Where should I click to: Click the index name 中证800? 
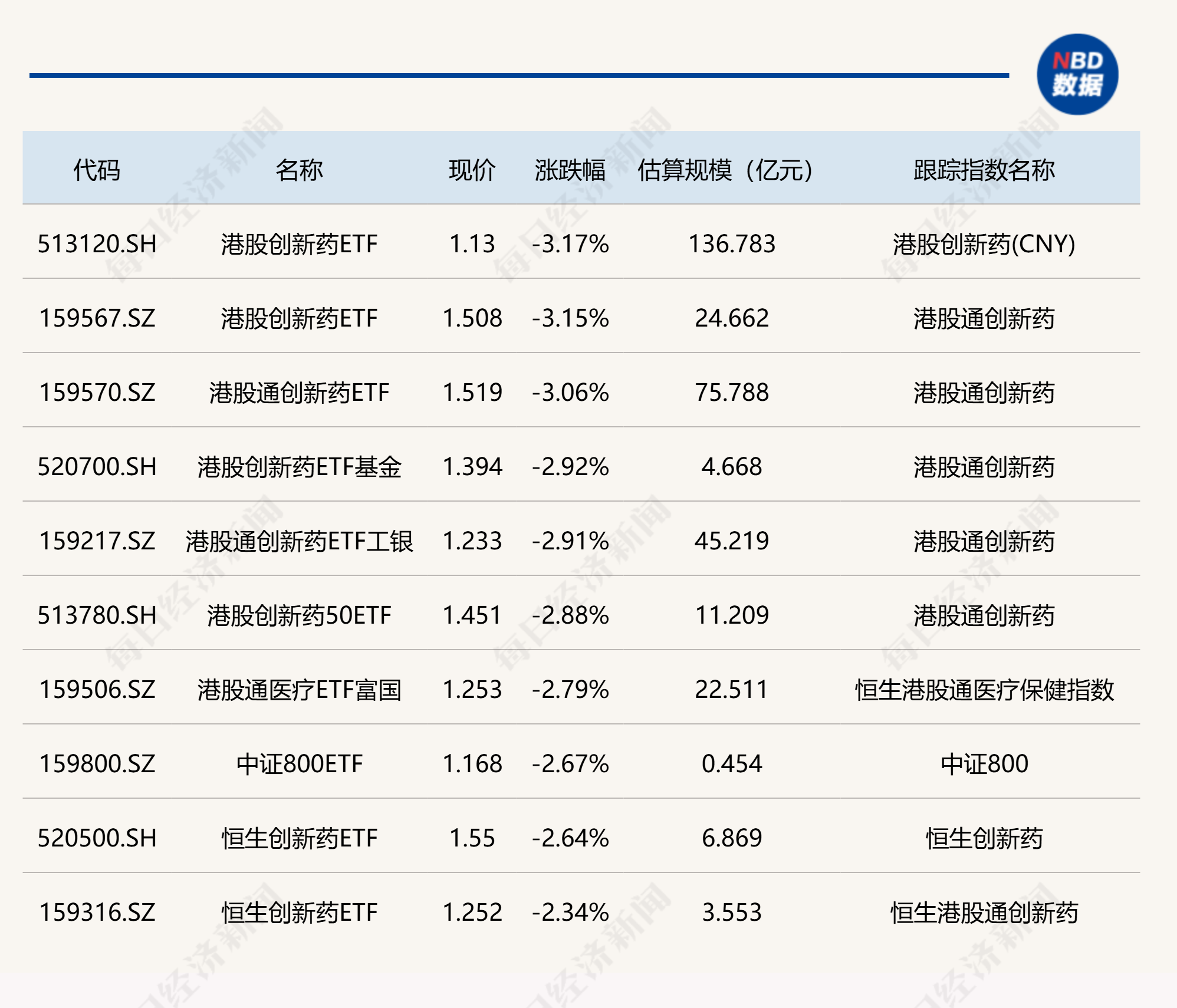pyautogui.click(x=984, y=763)
